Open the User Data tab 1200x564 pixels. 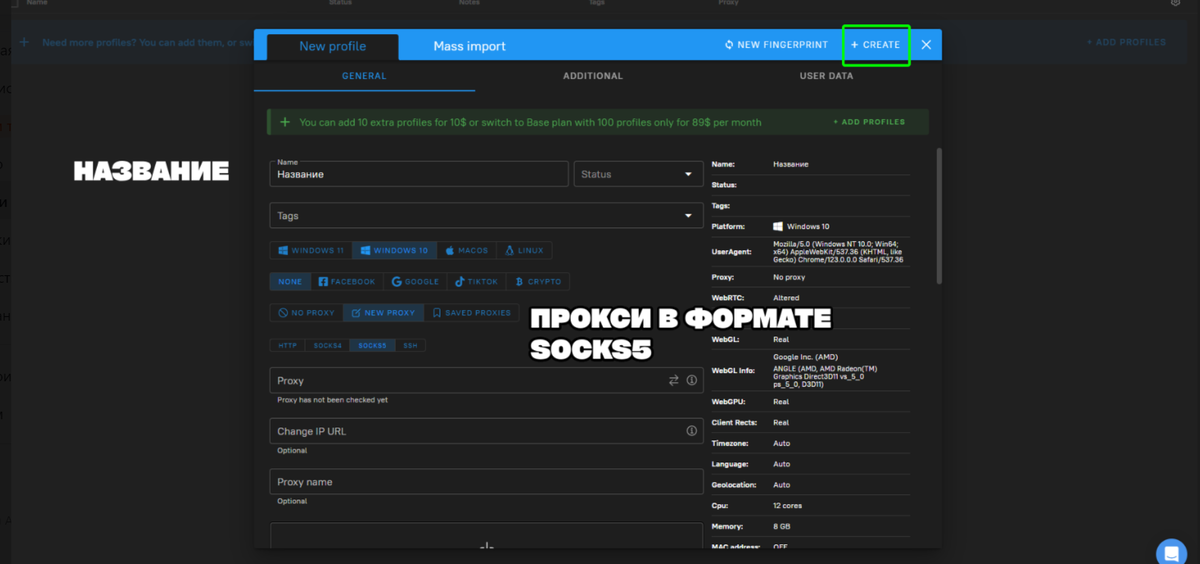[x=826, y=76]
